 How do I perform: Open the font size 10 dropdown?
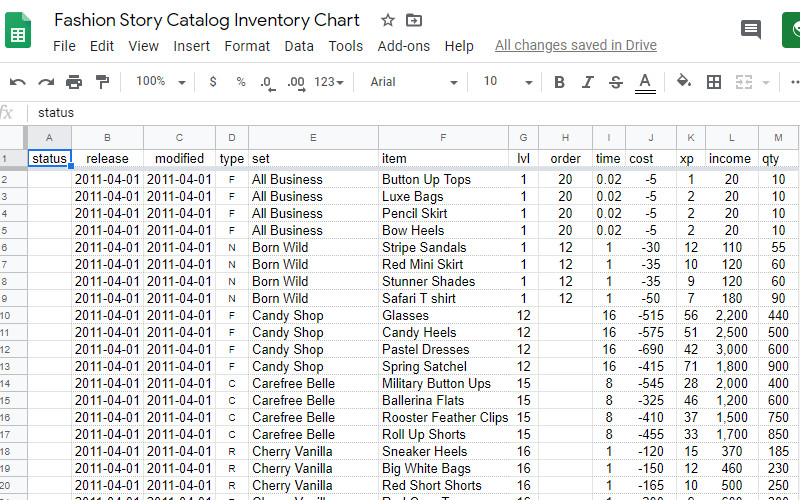coord(503,82)
